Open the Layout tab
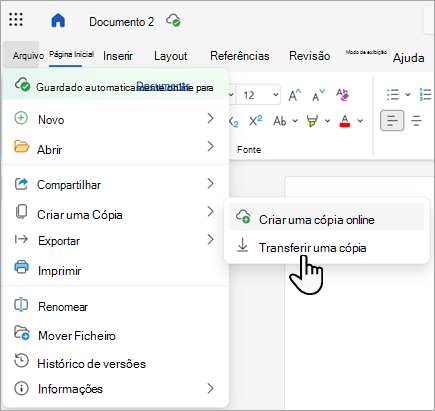Viewport: 435px width, 411px height. click(x=170, y=56)
